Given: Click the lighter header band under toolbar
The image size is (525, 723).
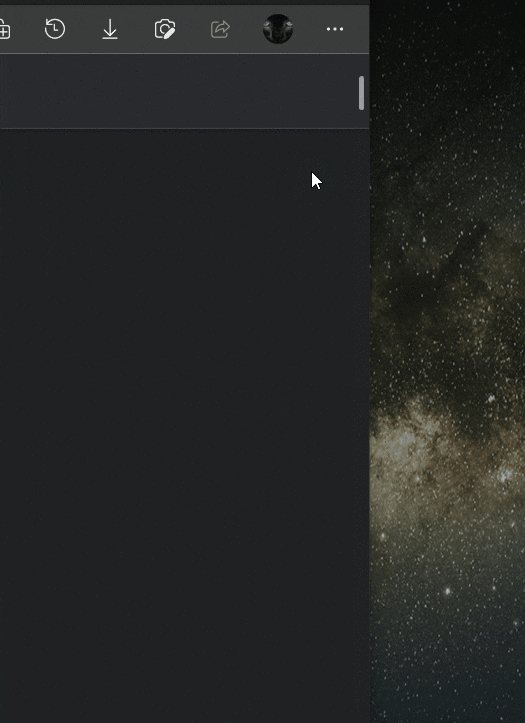Looking at the screenshot, I should tap(177, 91).
